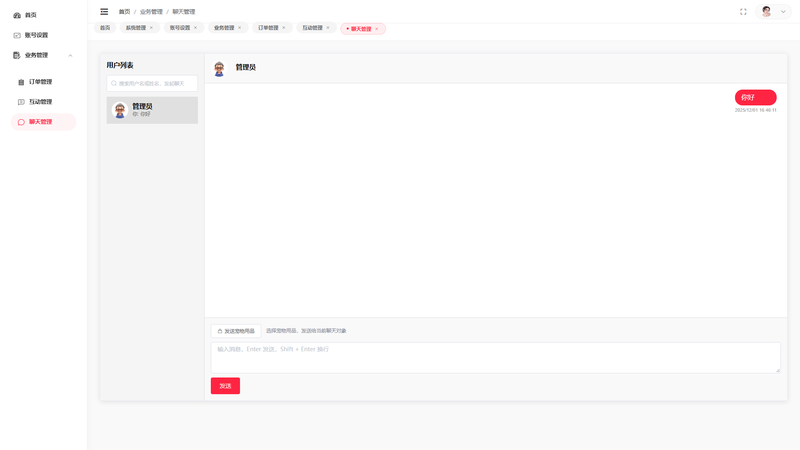Focus the message input box
Screen dimensions: 800x450
click(495, 358)
